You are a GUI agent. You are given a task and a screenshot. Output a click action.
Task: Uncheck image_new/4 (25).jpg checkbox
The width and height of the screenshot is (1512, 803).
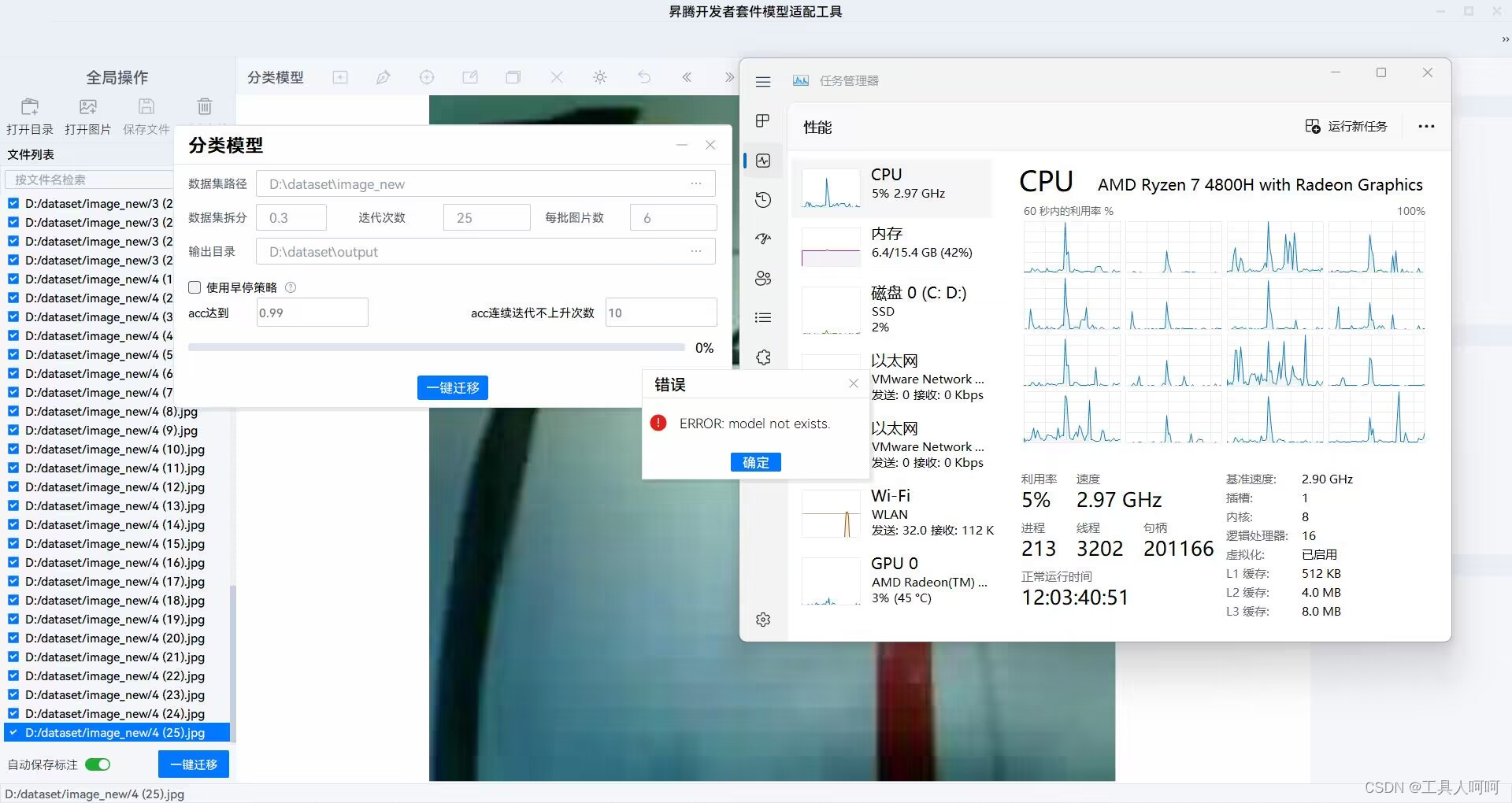[x=13, y=732]
